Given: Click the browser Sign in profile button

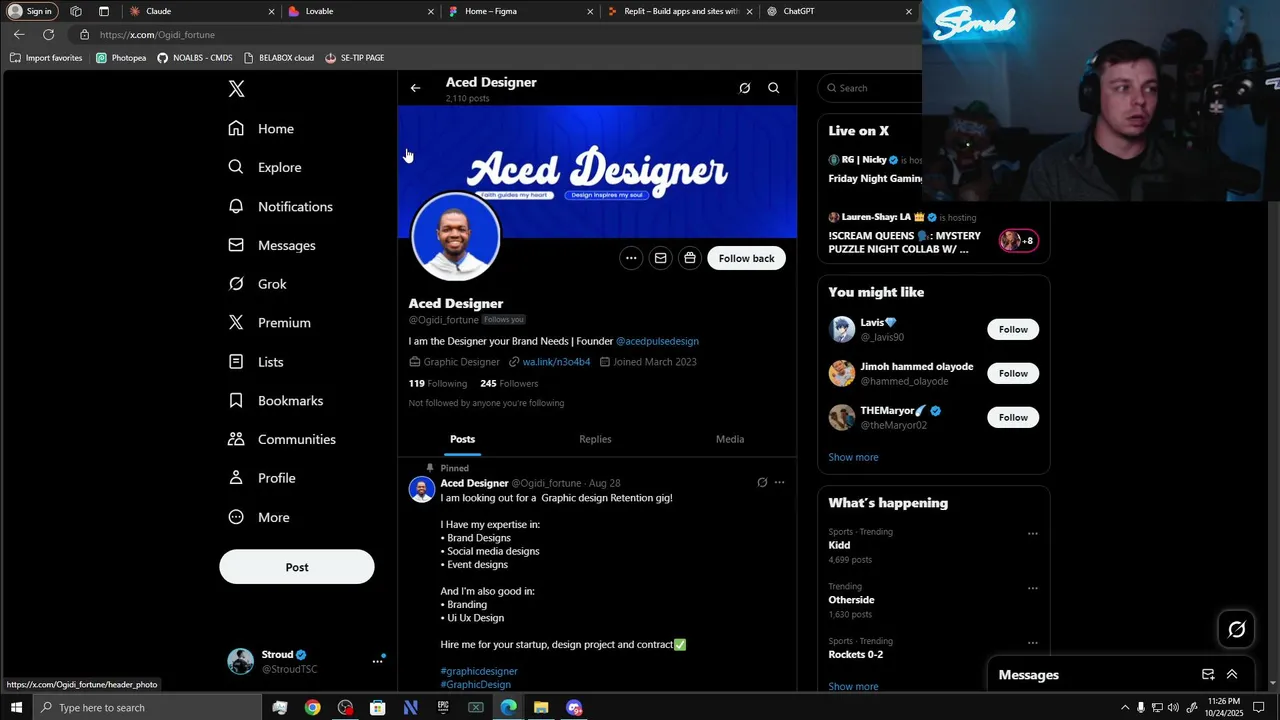Looking at the screenshot, I should coord(30,11).
